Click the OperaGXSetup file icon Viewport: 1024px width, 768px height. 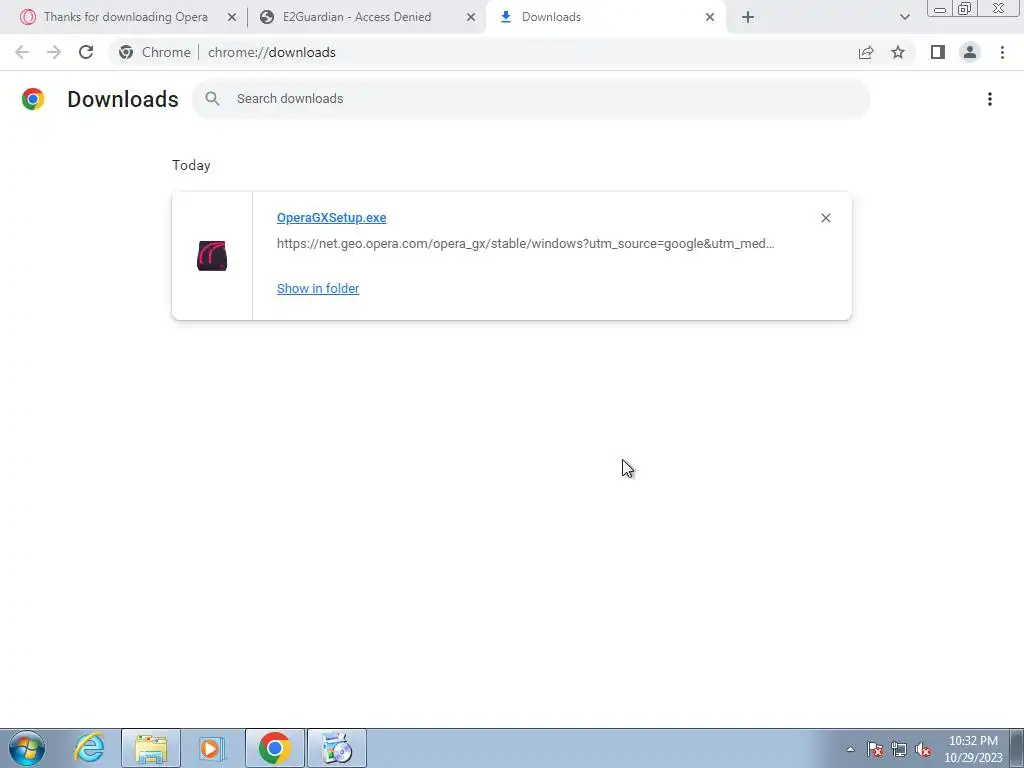(x=212, y=256)
